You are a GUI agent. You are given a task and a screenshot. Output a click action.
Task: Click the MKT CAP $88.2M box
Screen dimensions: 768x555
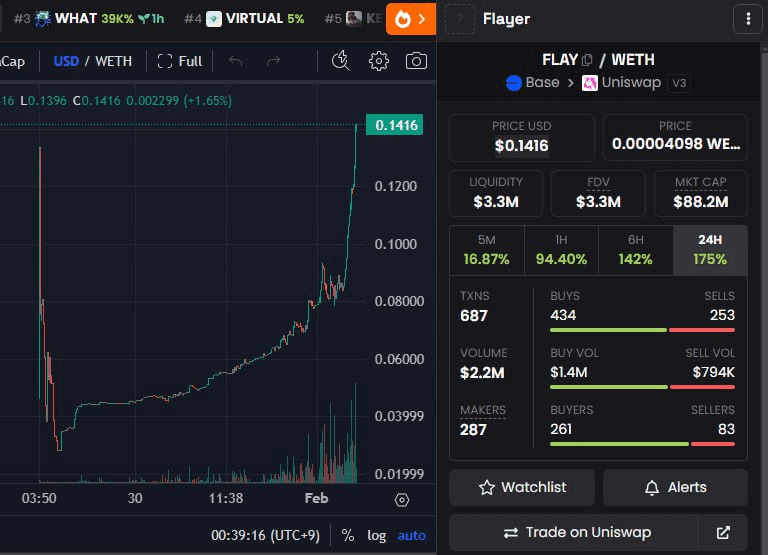[x=701, y=193]
